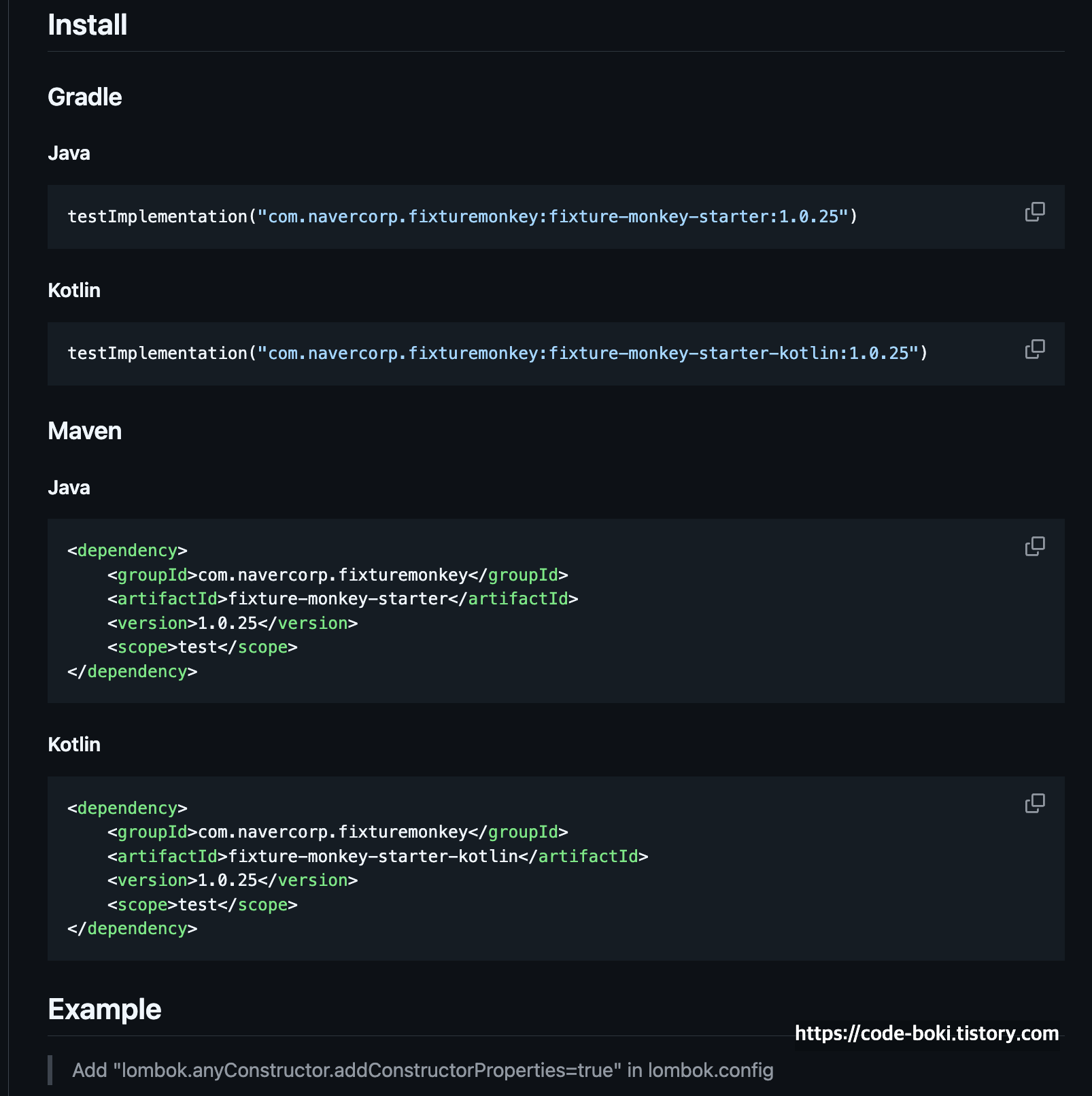This screenshot has width=1092, height=1096.
Task: Click the Gradle heading
Action: 84,97
